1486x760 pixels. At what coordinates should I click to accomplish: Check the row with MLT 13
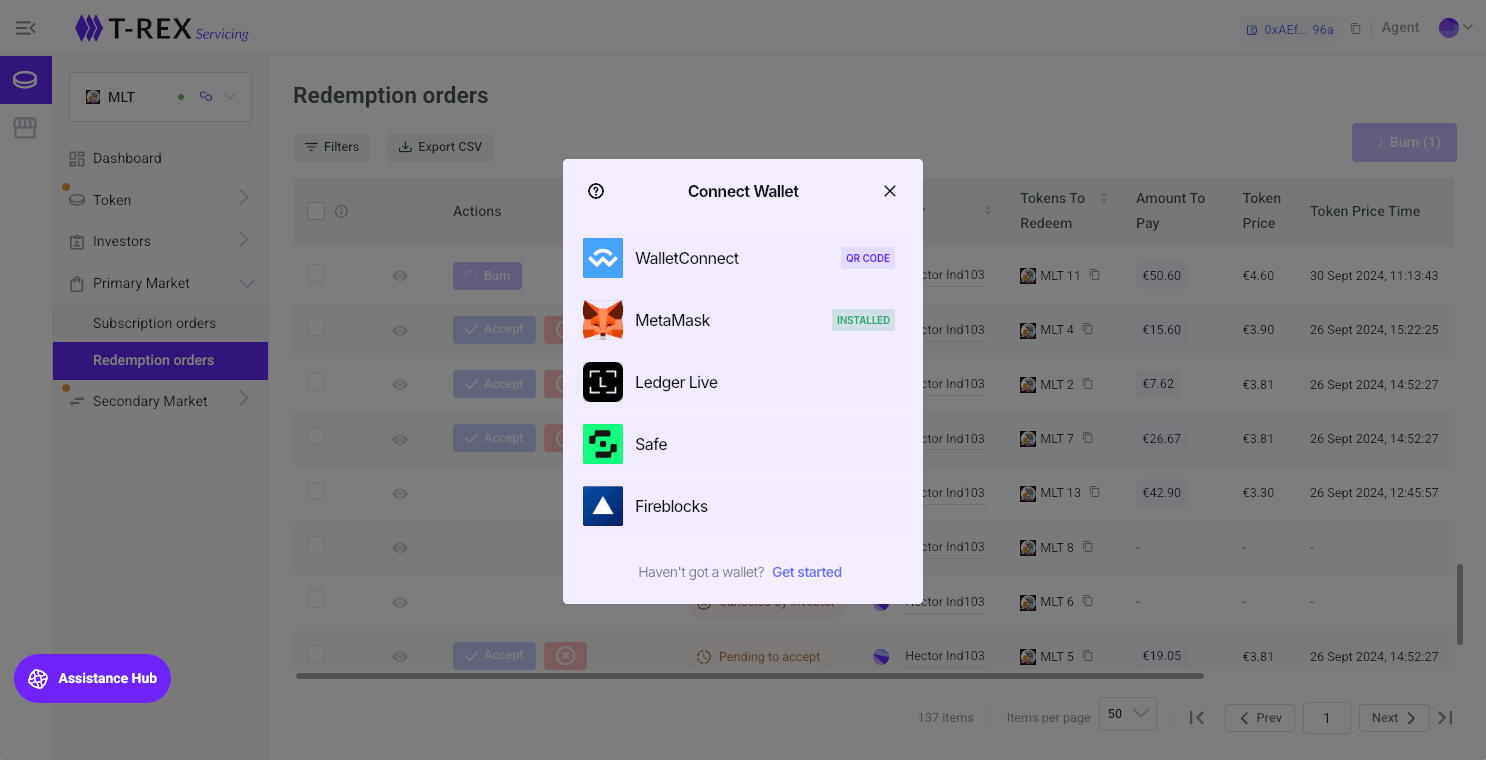(316, 490)
